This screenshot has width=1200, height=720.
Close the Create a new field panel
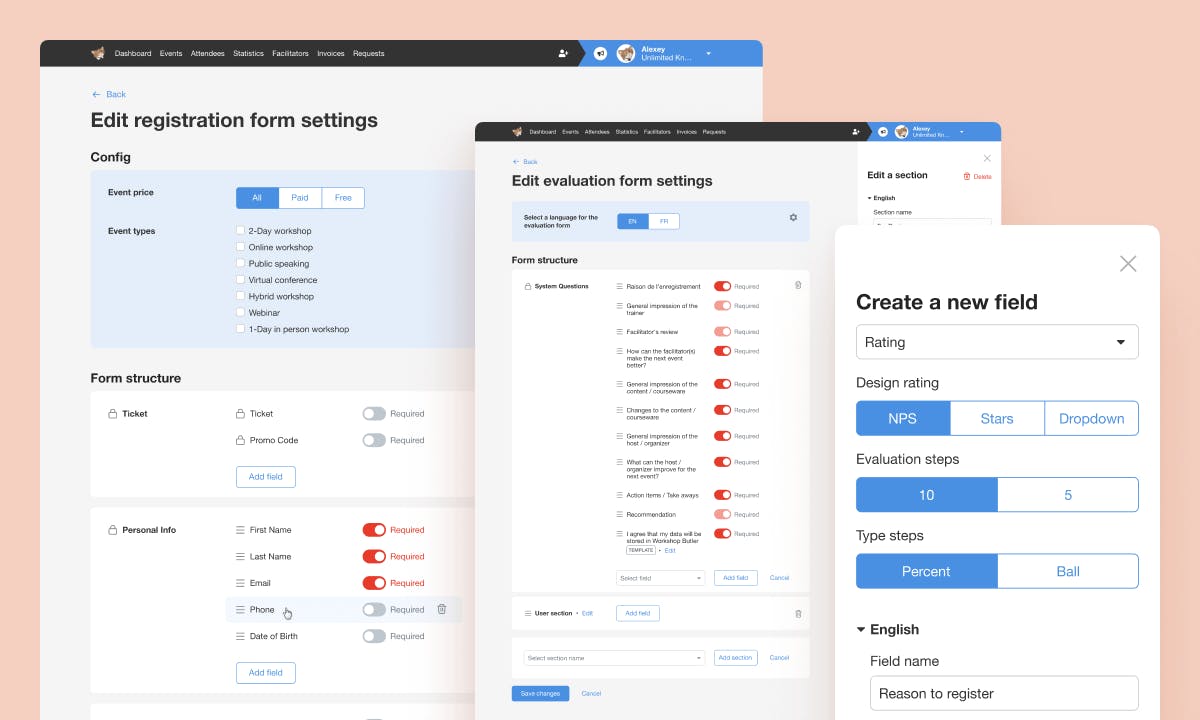click(x=1128, y=264)
